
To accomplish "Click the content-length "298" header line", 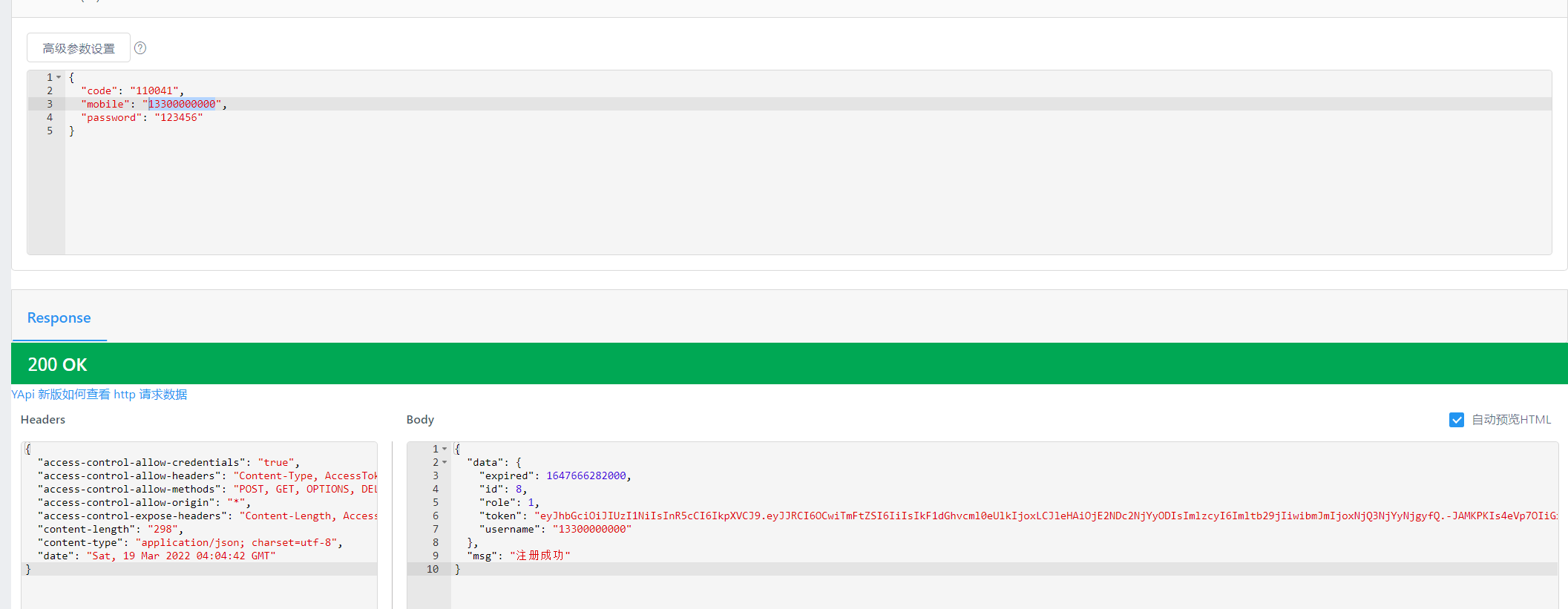I will (x=111, y=529).
